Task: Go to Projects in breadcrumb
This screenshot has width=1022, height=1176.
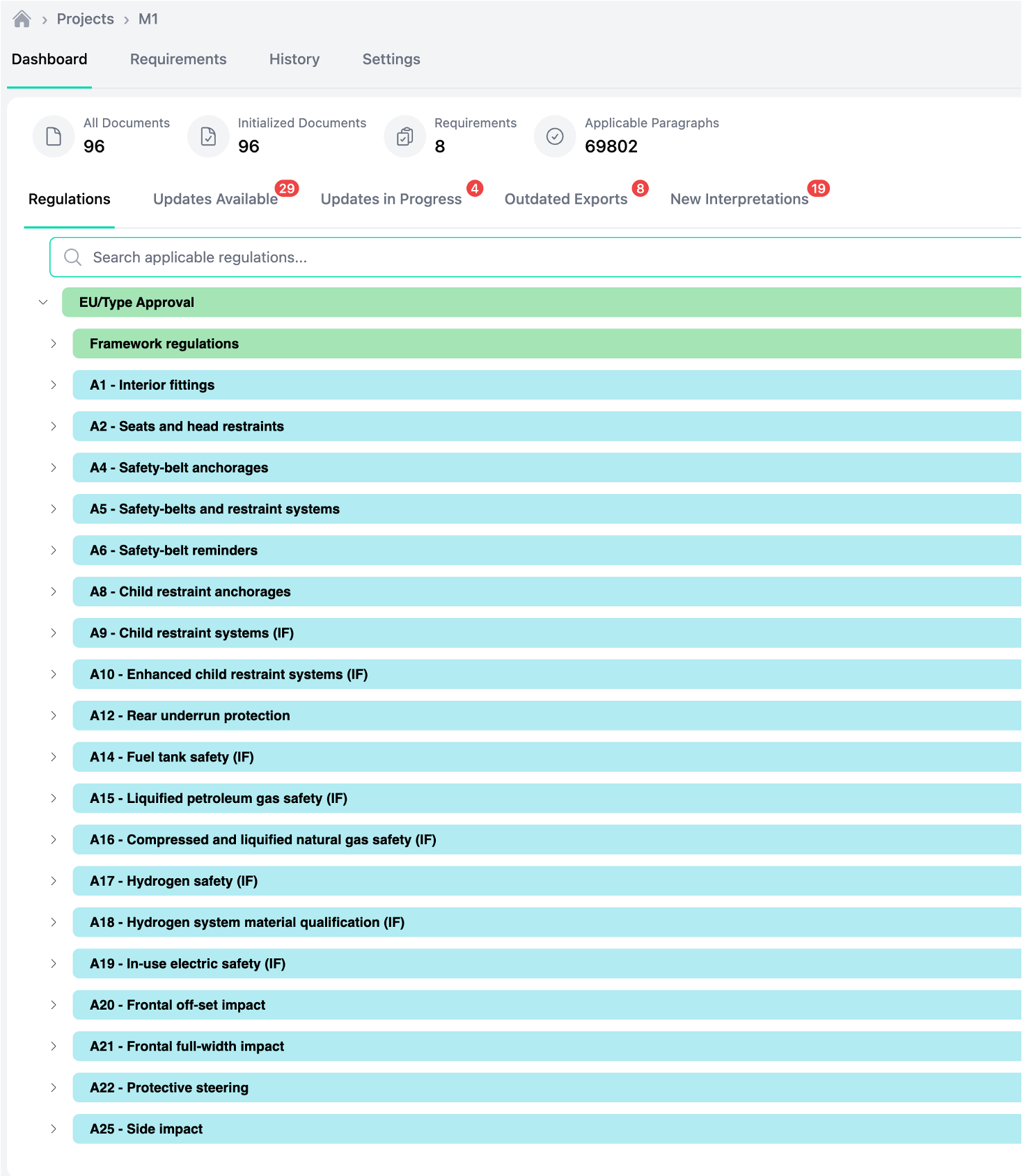Action: point(85,19)
